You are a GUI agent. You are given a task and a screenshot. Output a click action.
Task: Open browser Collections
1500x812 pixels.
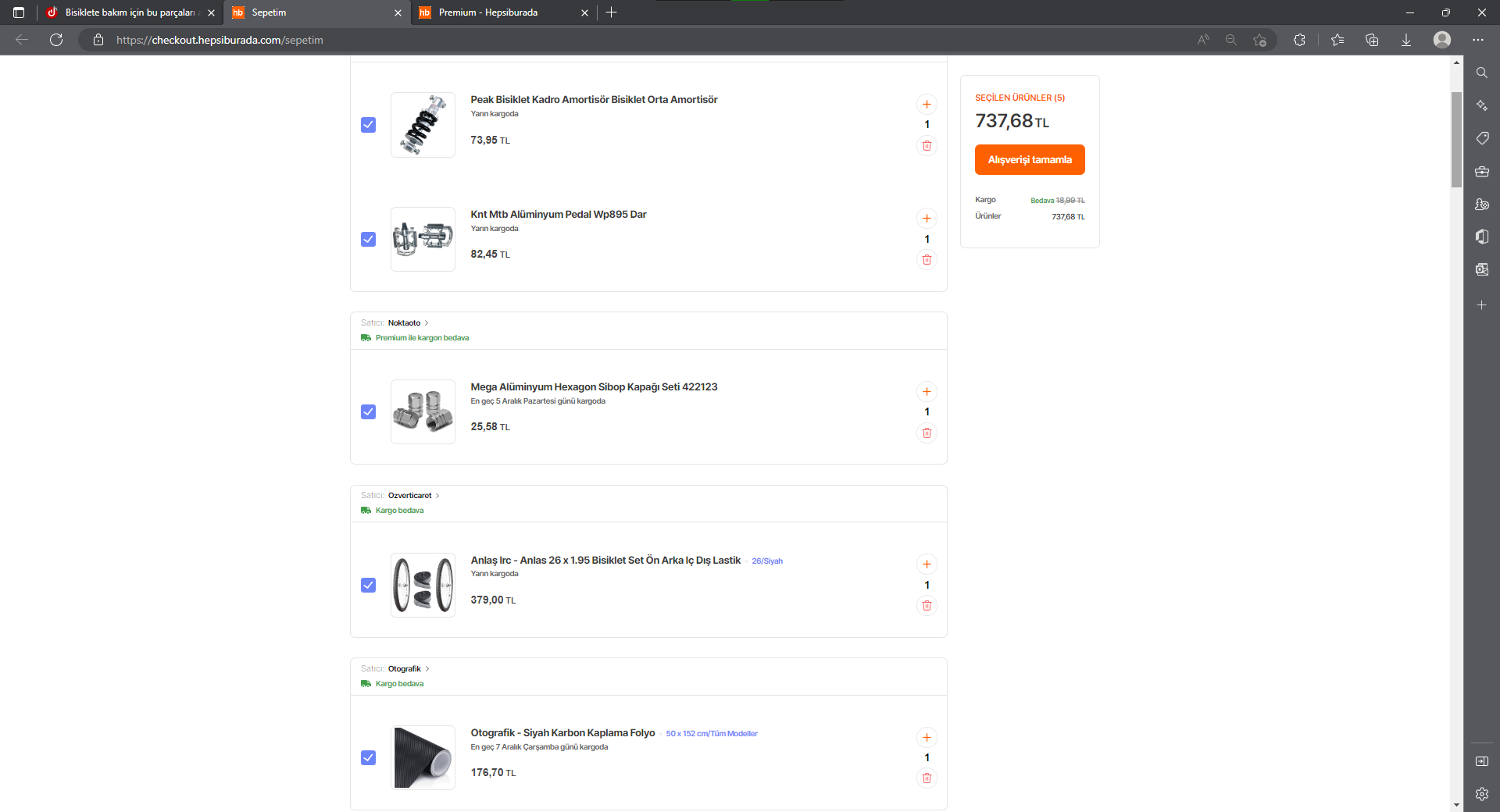pyautogui.click(x=1372, y=40)
